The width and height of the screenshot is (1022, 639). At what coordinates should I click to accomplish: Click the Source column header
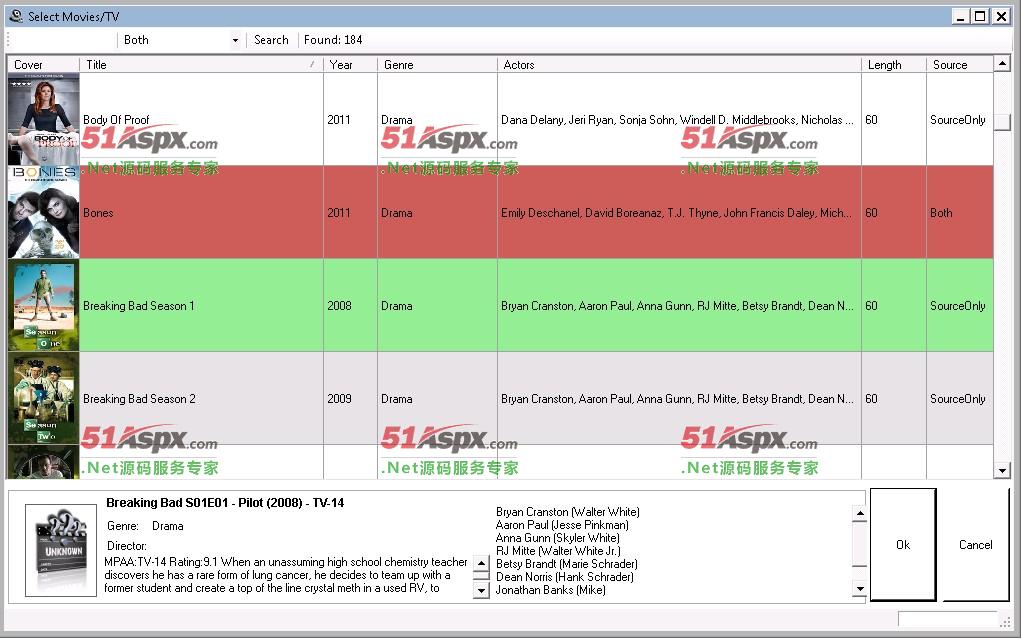coord(958,65)
